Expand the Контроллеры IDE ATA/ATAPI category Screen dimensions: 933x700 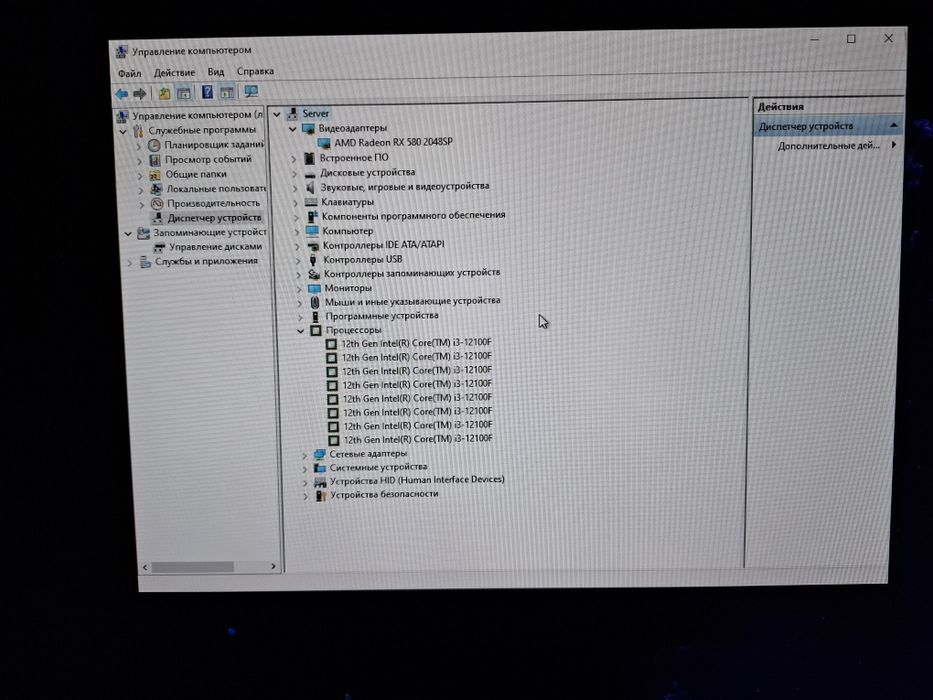click(x=298, y=246)
